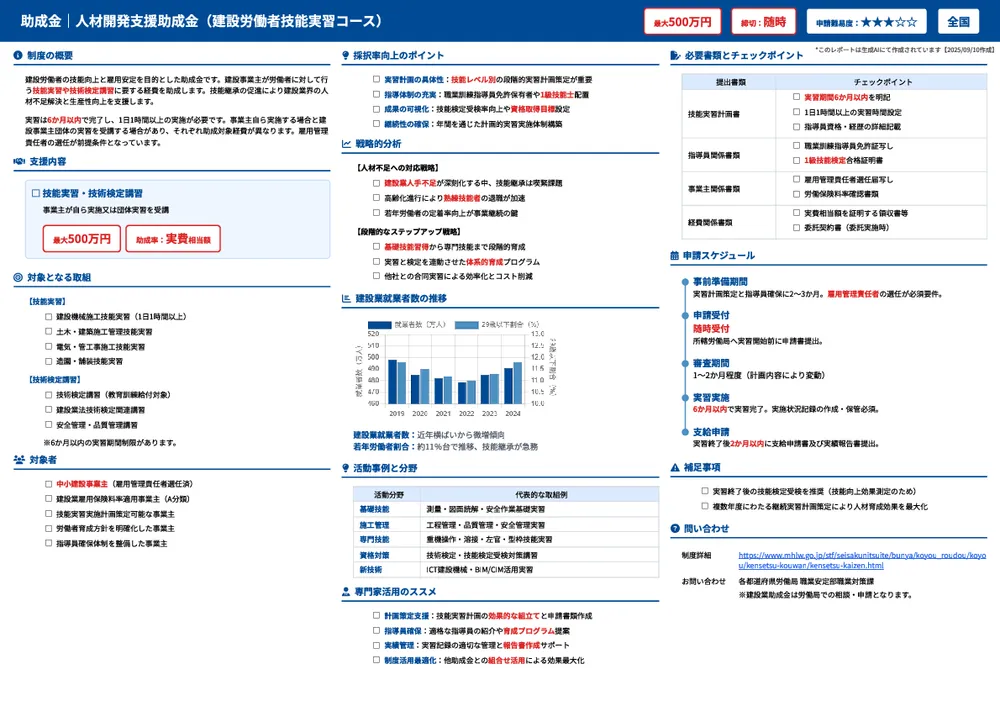Enable the 中小建設事業主 checkbox

tap(46, 483)
